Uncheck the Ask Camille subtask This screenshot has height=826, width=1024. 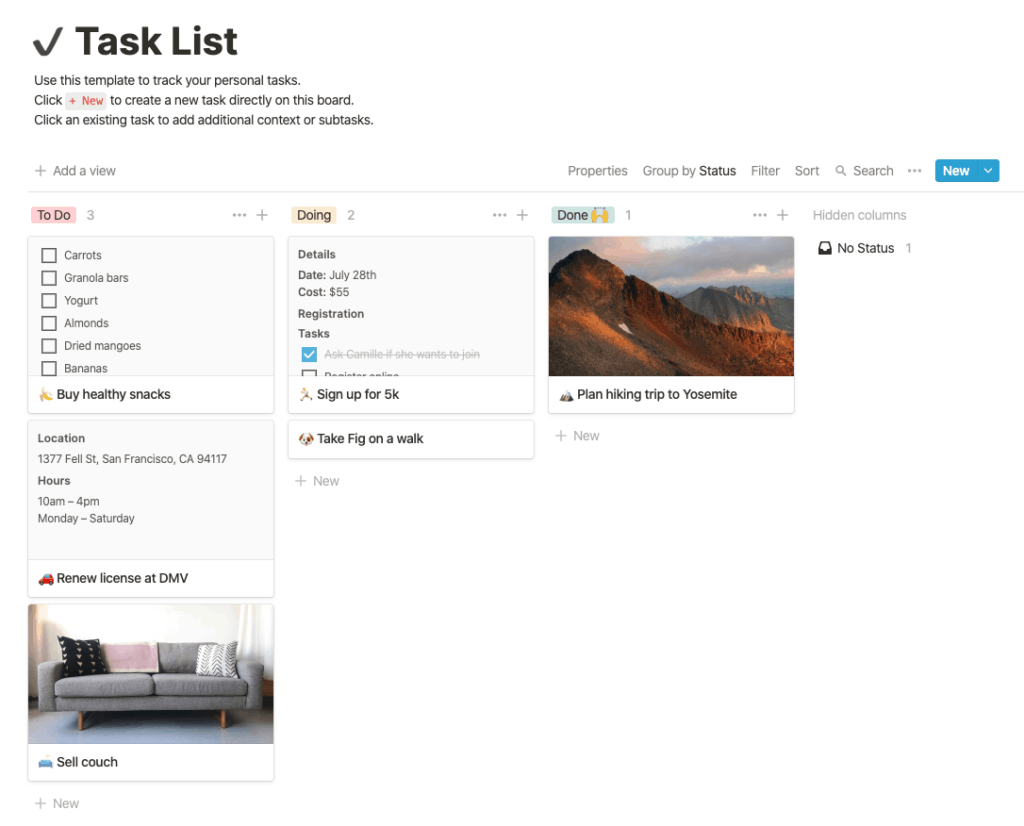309,354
